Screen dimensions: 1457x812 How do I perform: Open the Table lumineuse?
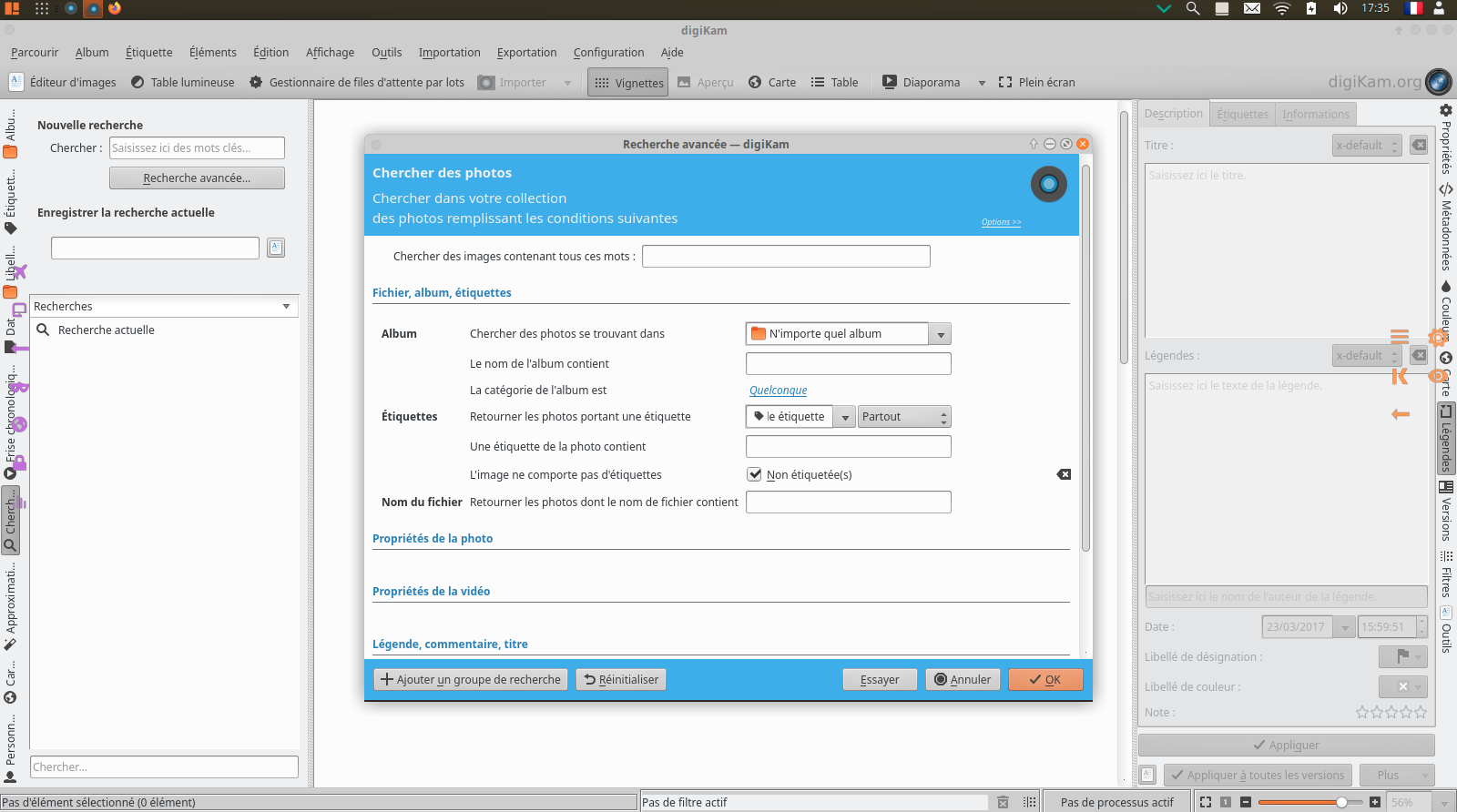[x=183, y=82]
